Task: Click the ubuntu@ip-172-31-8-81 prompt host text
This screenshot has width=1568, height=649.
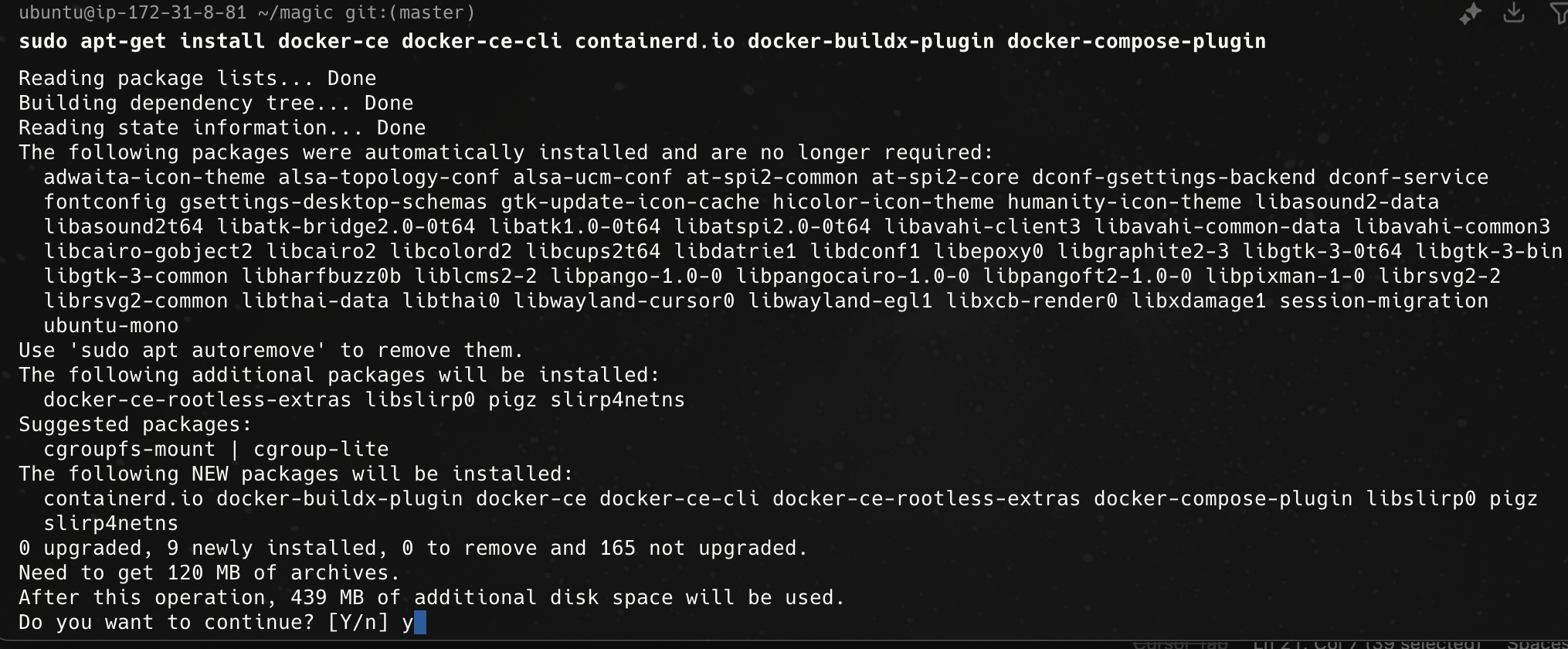Action: tap(132, 13)
